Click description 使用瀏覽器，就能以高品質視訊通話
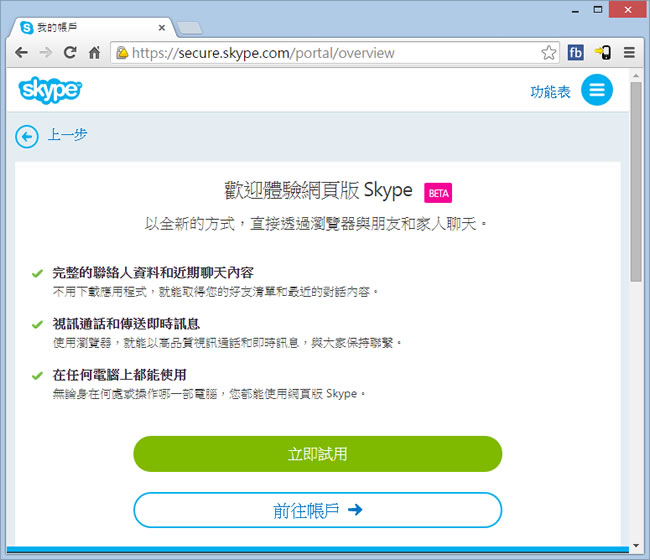Image resolution: width=650 pixels, height=560 pixels. pyautogui.click(x=227, y=343)
